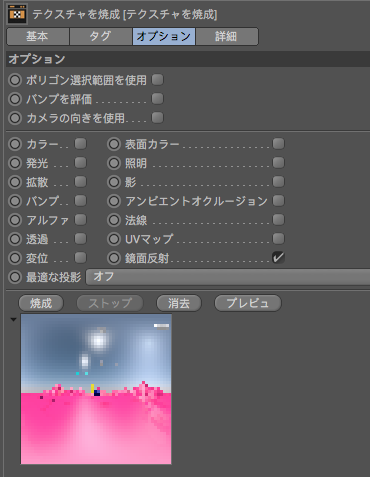Click the animation circle beside ポリゴン選択範囲を使用
This screenshot has height=477, width=370.
click(15, 80)
